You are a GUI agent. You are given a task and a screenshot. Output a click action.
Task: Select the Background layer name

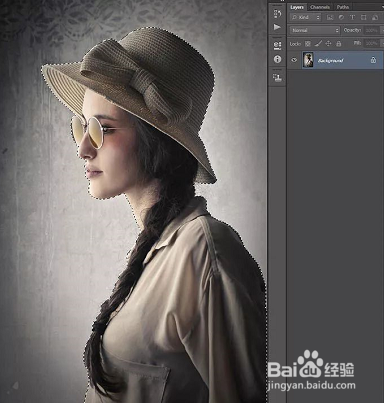(330, 60)
